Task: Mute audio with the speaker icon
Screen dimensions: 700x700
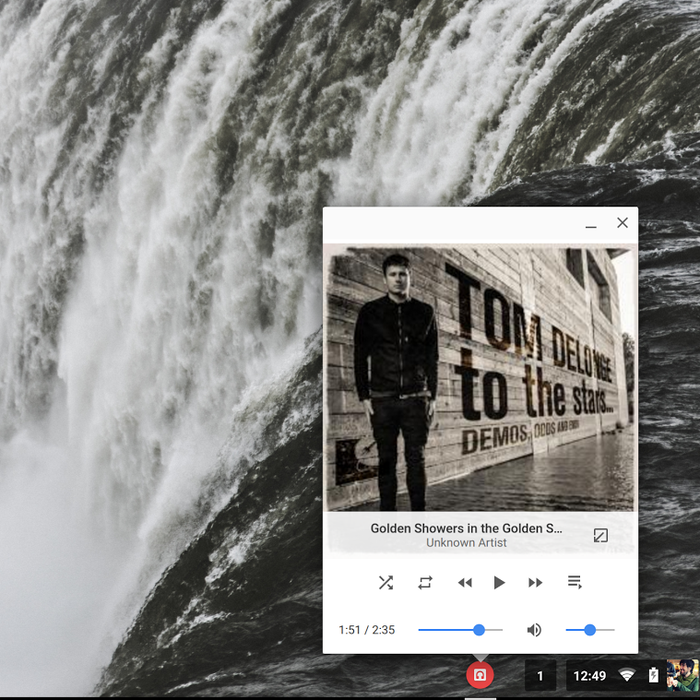Action: coord(534,630)
